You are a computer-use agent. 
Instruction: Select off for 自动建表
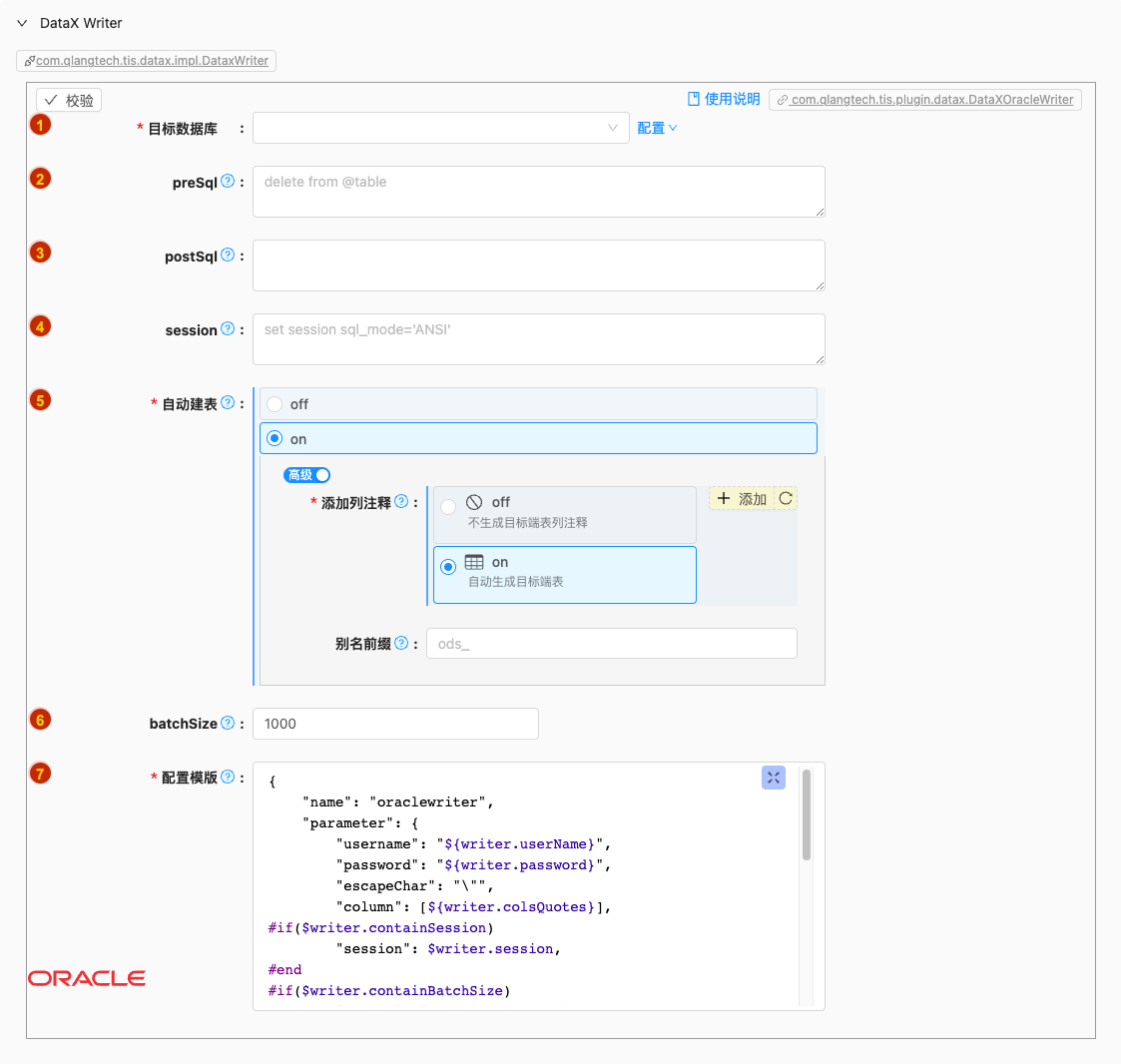point(538,404)
